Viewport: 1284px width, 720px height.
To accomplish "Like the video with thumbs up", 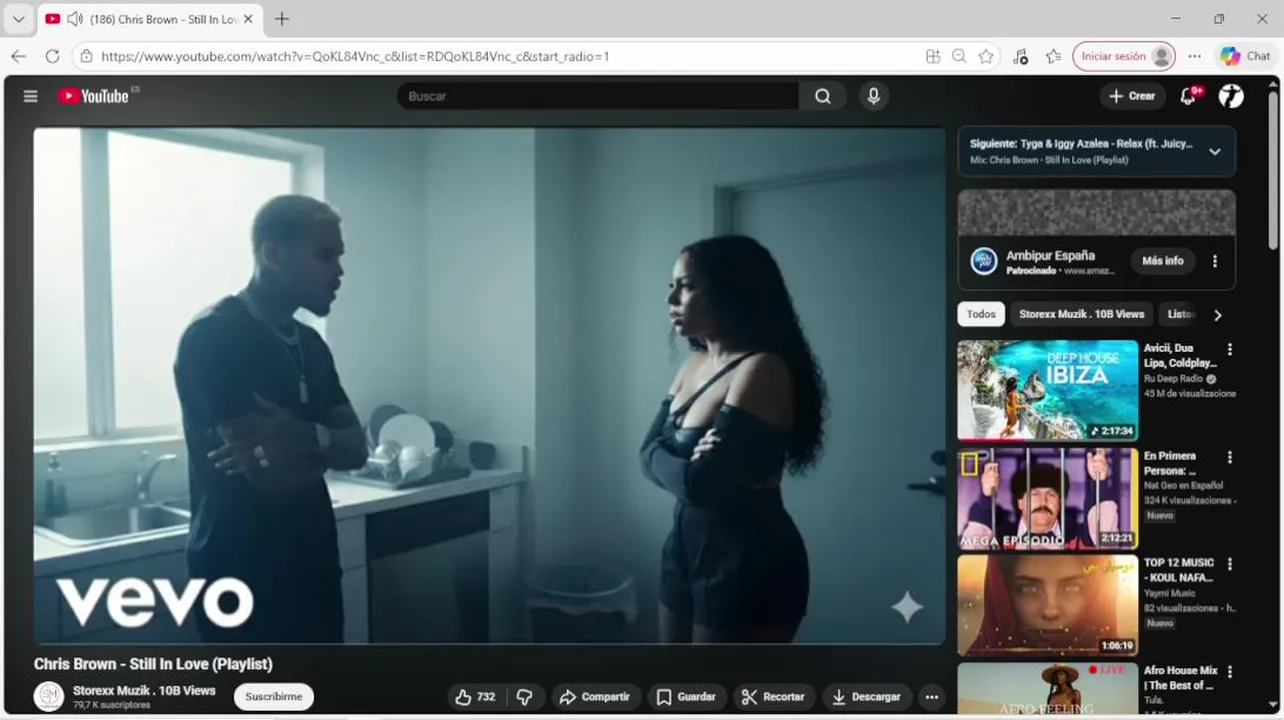I will pos(475,697).
